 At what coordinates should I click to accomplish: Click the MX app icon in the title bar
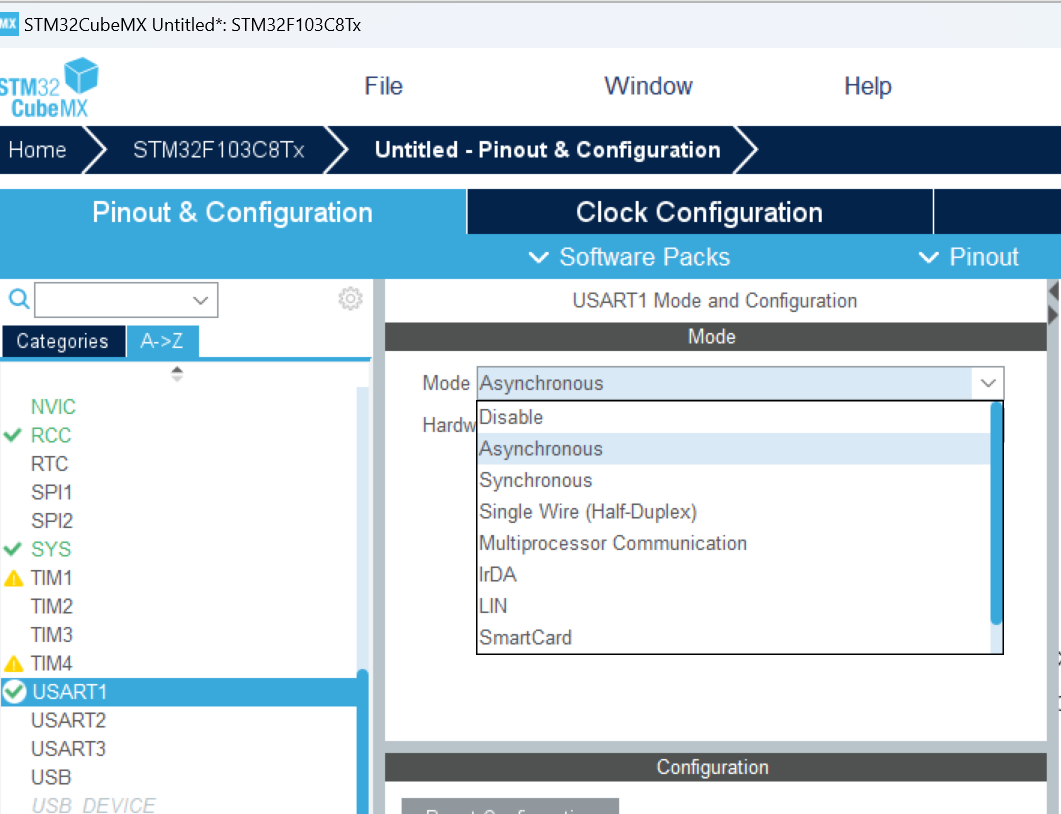[9, 24]
